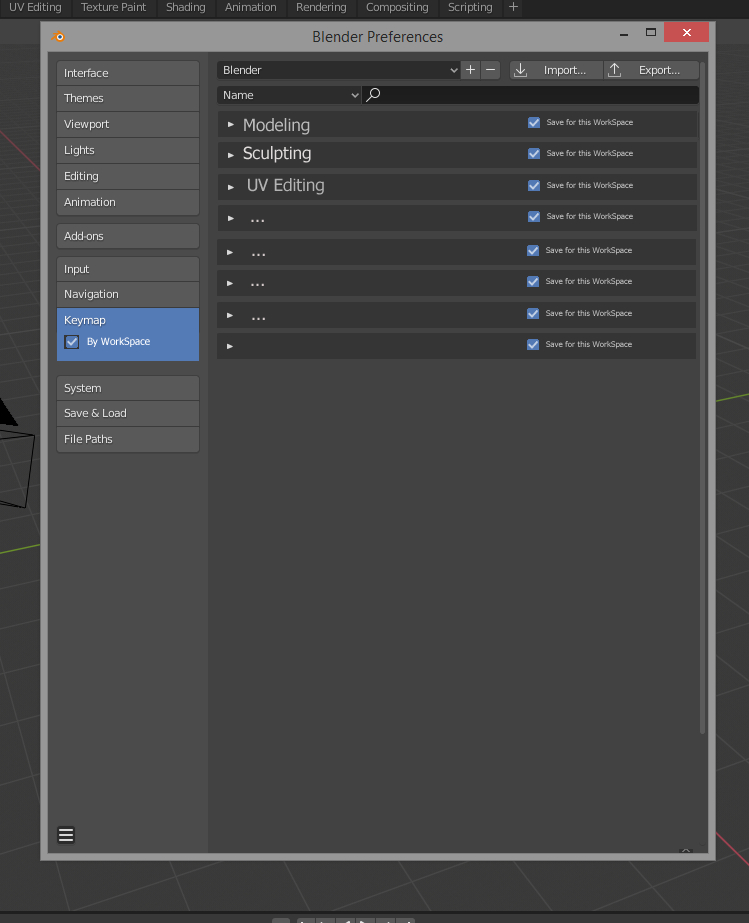Close the Blender Preferences window
This screenshot has height=923, width=749.
[x=686, y=32]
